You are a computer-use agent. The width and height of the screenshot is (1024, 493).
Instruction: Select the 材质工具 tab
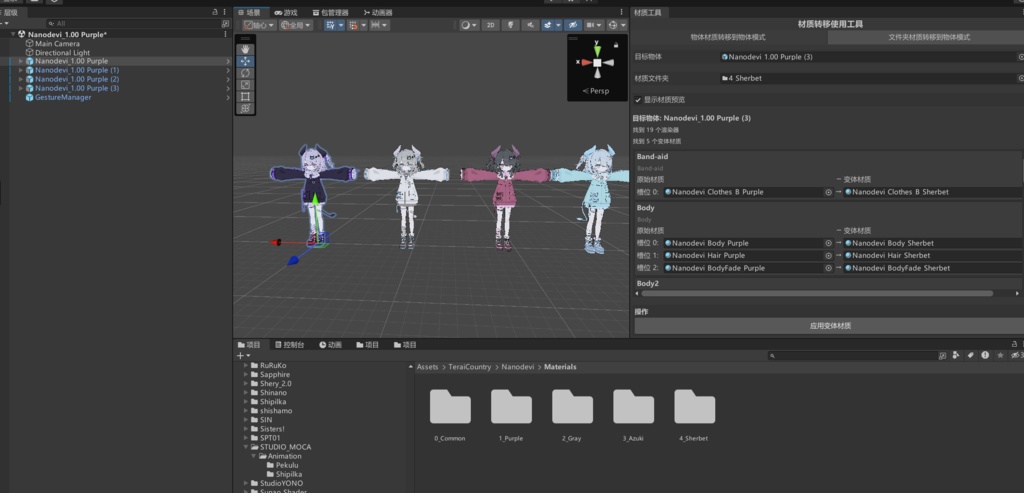[x=648, y=12]
